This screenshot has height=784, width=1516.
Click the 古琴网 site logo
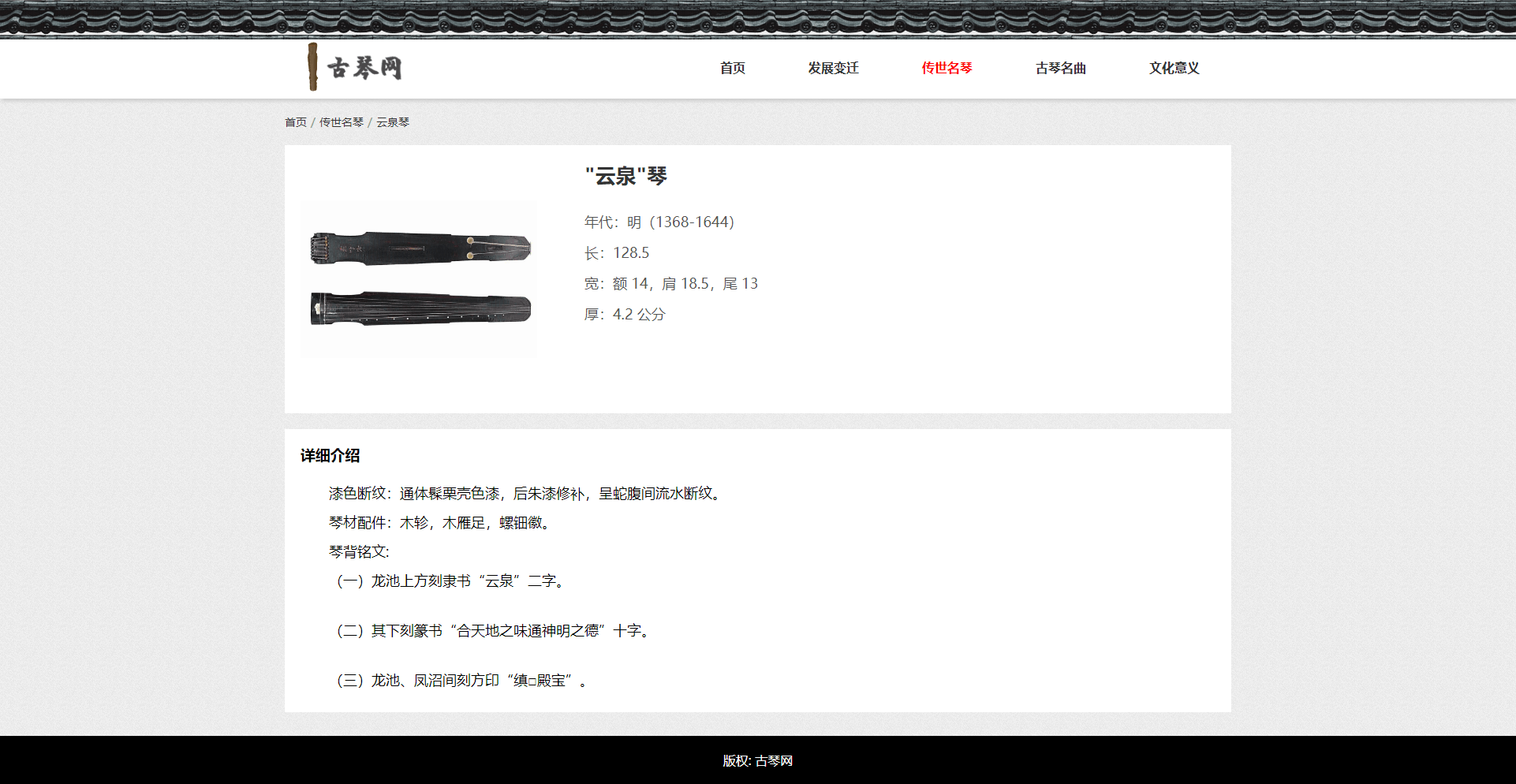[355, 68]
